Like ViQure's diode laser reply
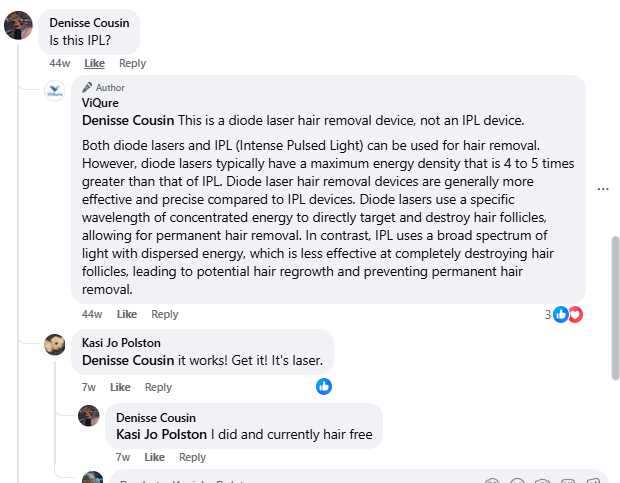This screenshot has height=483, width=620. tap(127, 314)
